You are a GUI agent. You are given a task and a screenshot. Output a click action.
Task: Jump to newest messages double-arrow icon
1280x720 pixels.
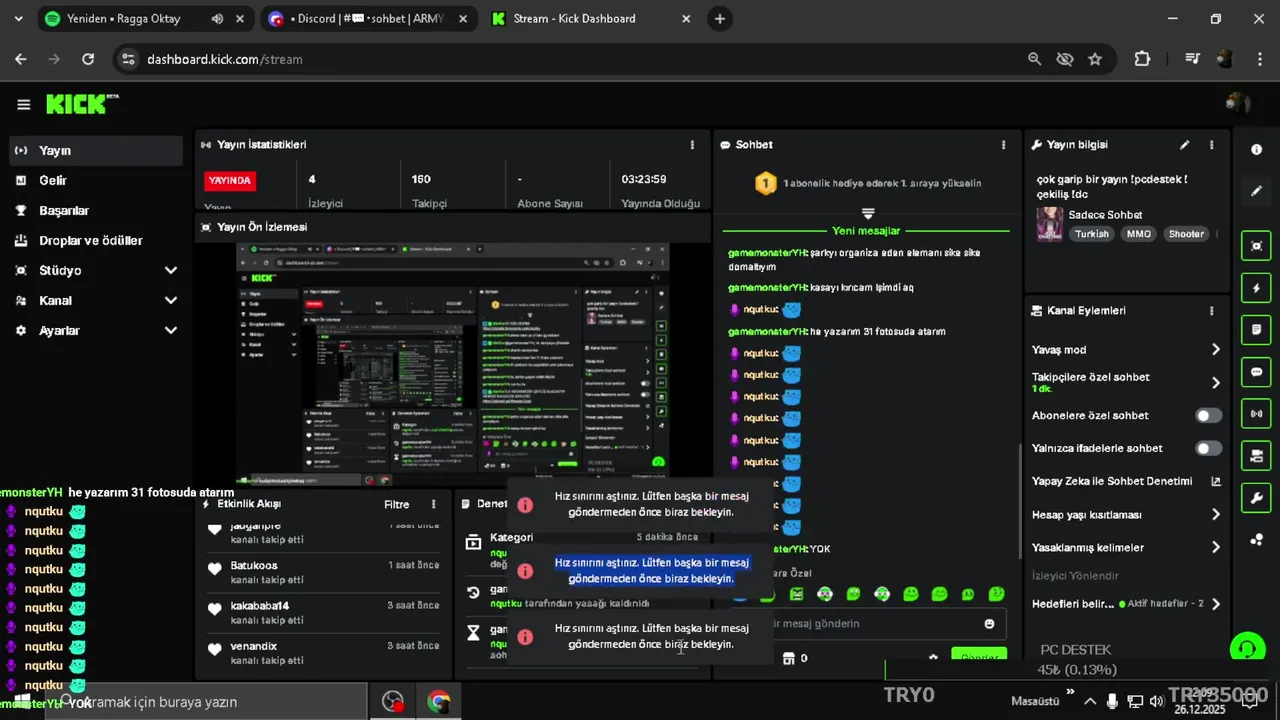point(868,213)
